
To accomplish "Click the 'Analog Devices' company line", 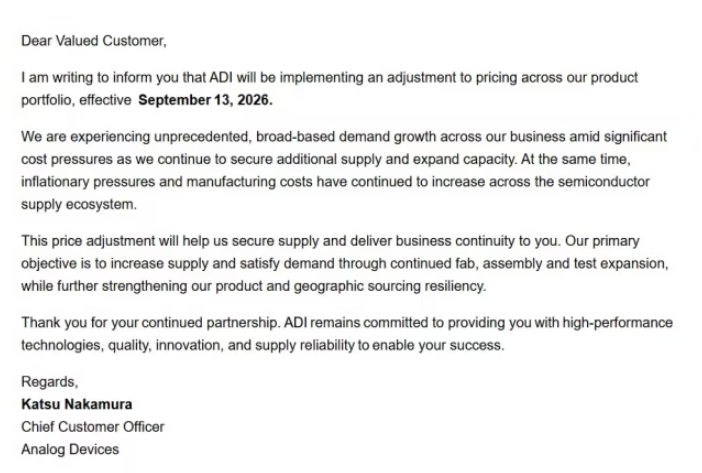I will coord(70,449).
